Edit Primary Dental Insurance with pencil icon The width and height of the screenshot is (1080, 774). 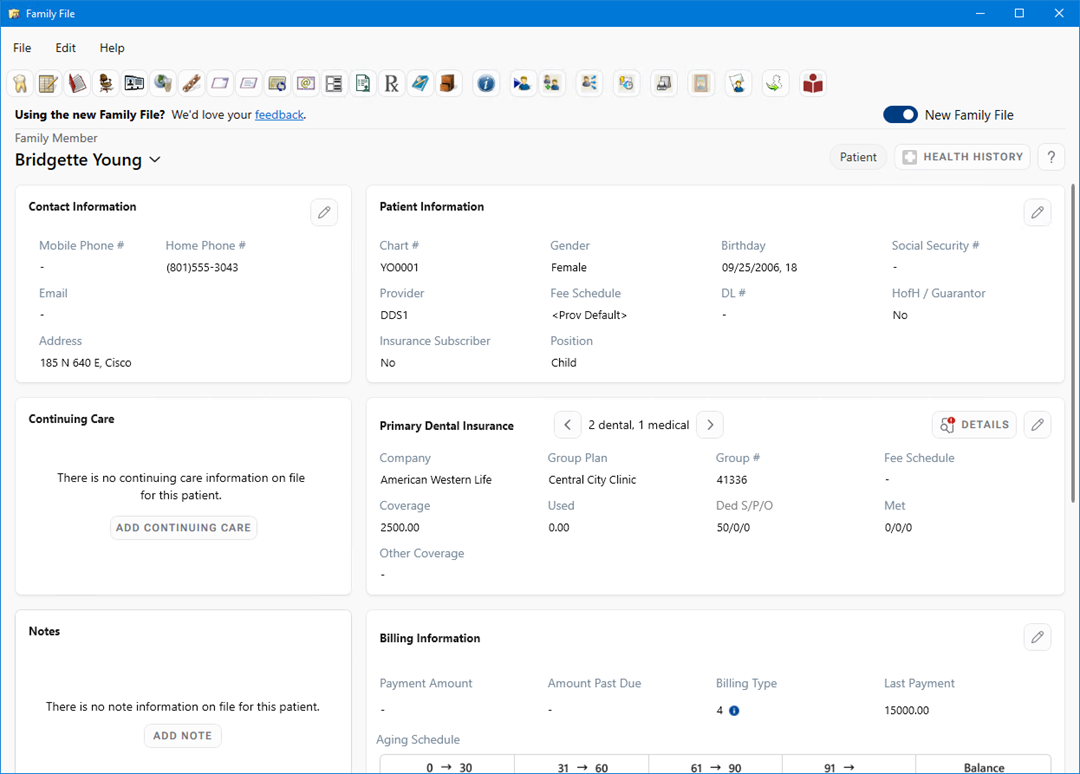coord(1037,425)
